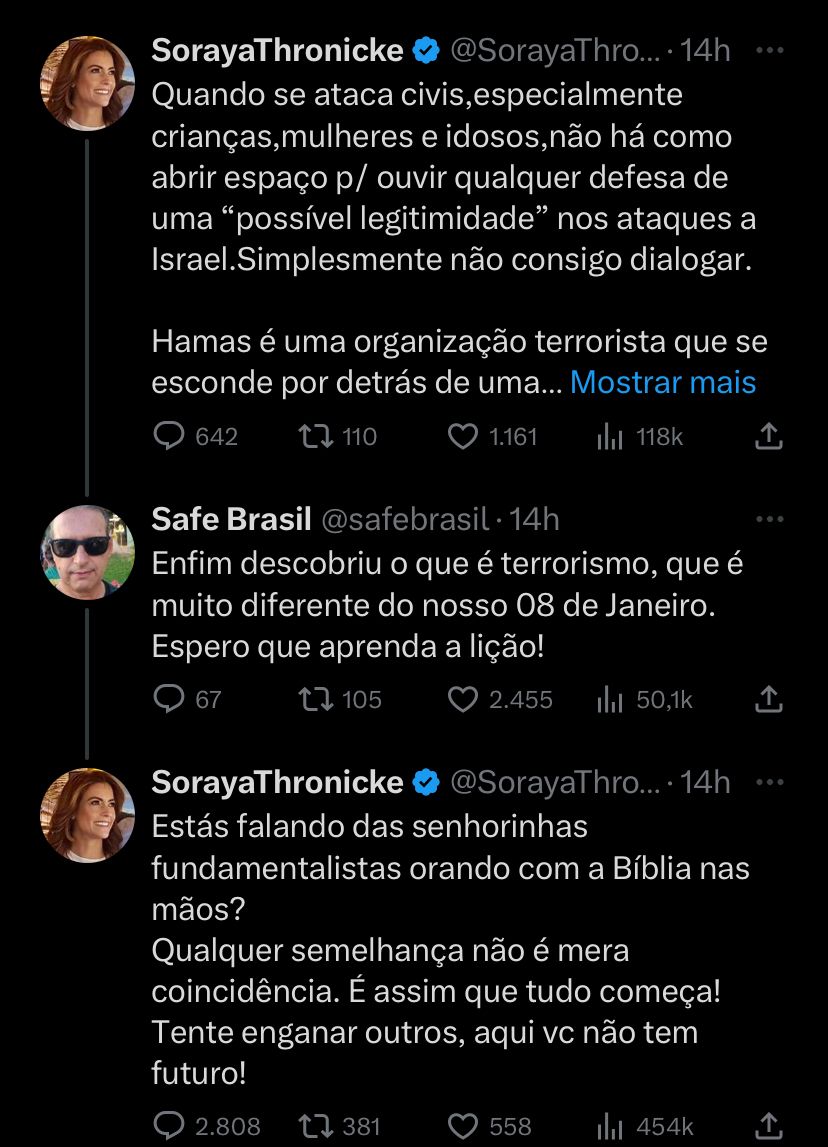Screen dimensions: 828x1147
Task: Retweet Safe Brasil's tweet with 105 retweets
Action: pyautogui.click(x=316, y=699)
